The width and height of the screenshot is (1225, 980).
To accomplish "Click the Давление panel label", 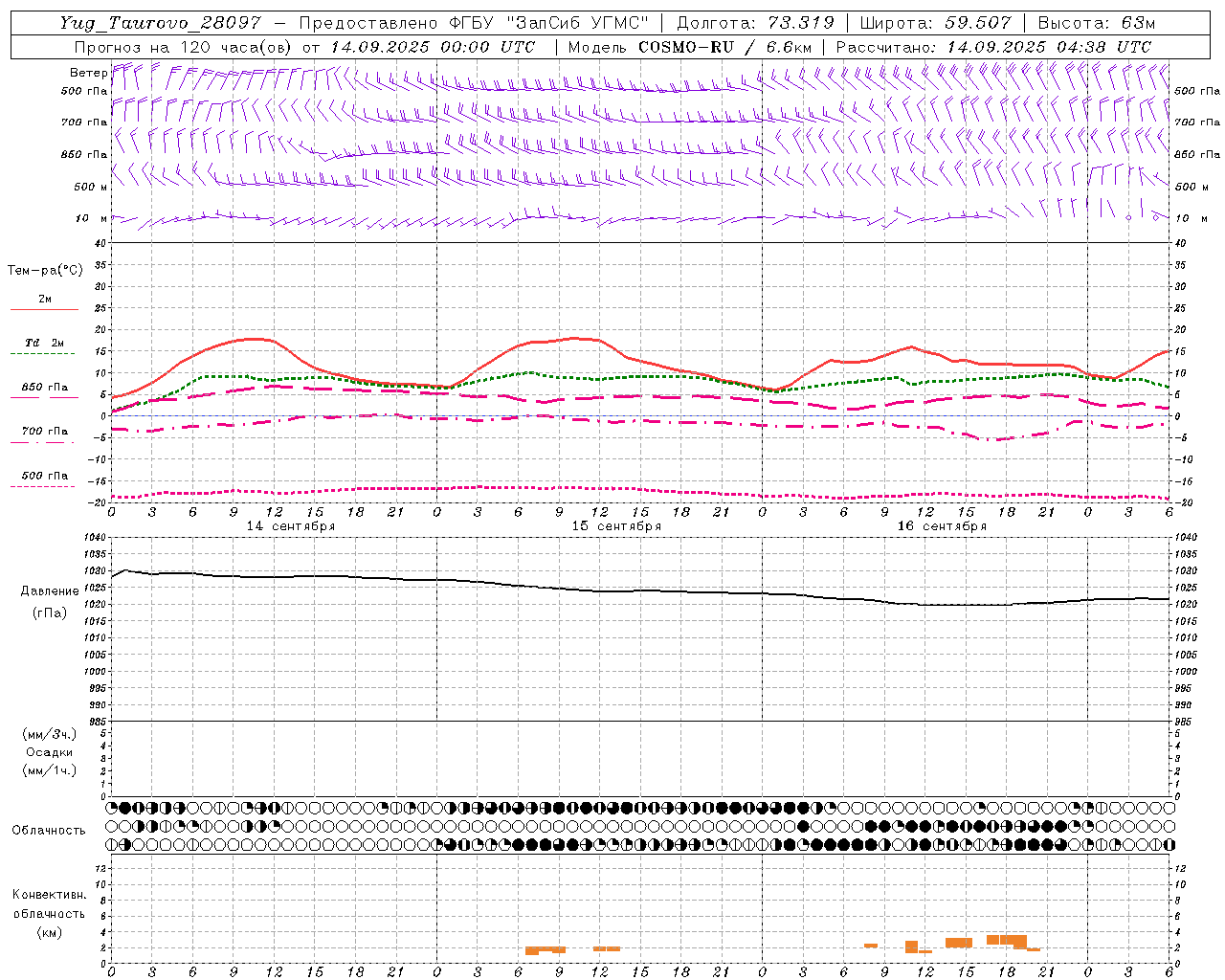I will [50, 591].
